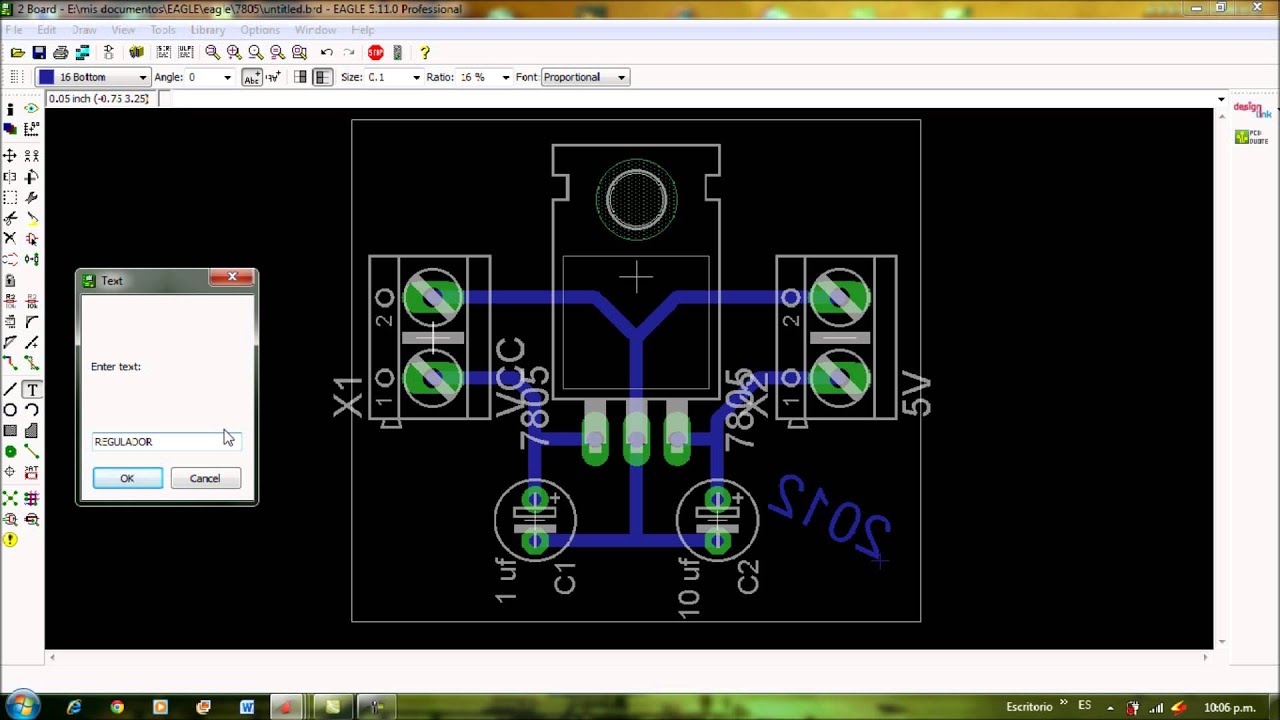Viewport: 1280px width, 720px height.
Task: Switch to schematic using the Board/Schematic icon
Action: pyautogui.click(x=109, y=52)
